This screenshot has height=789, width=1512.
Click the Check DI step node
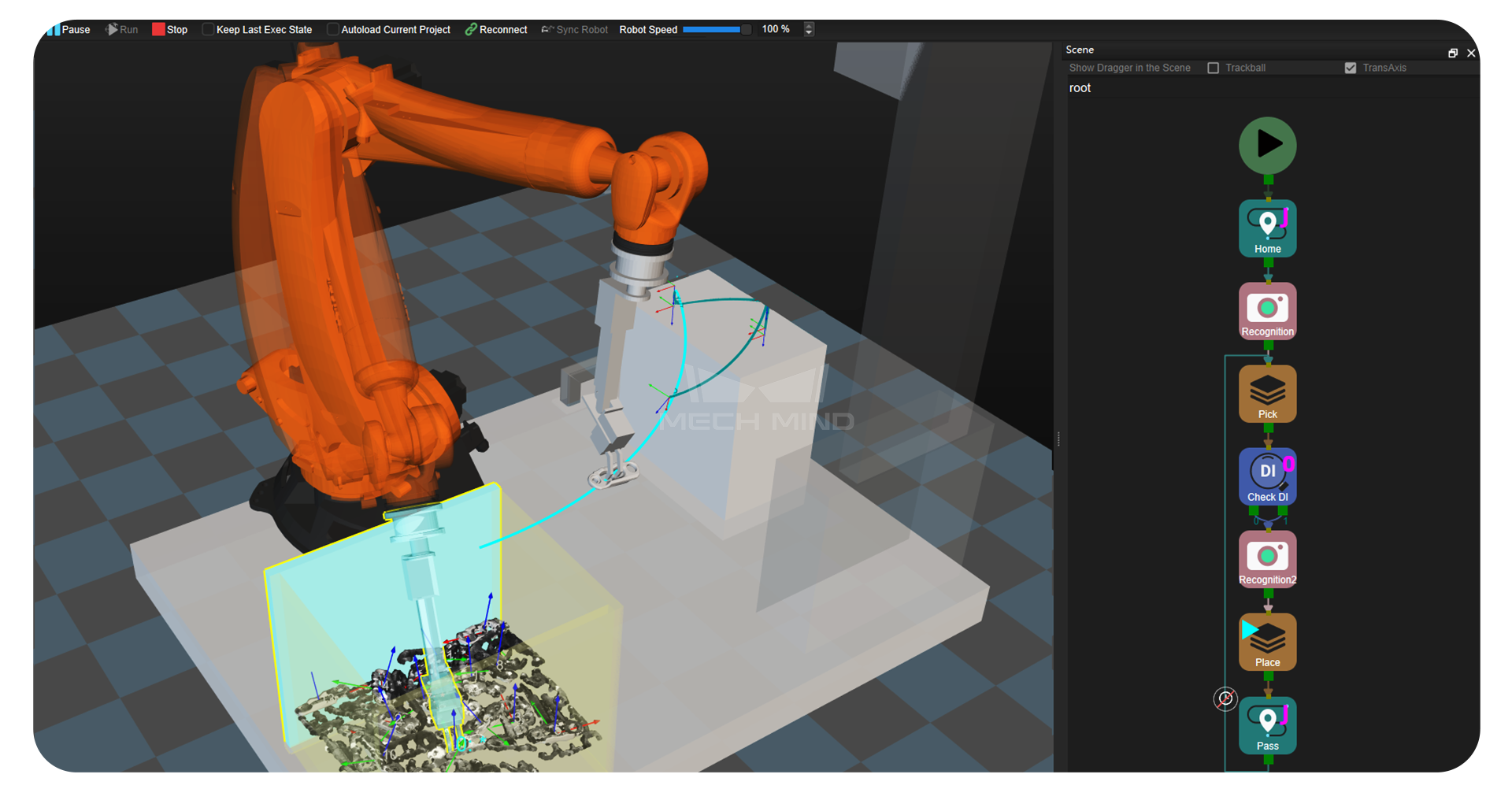(1267, 476)
